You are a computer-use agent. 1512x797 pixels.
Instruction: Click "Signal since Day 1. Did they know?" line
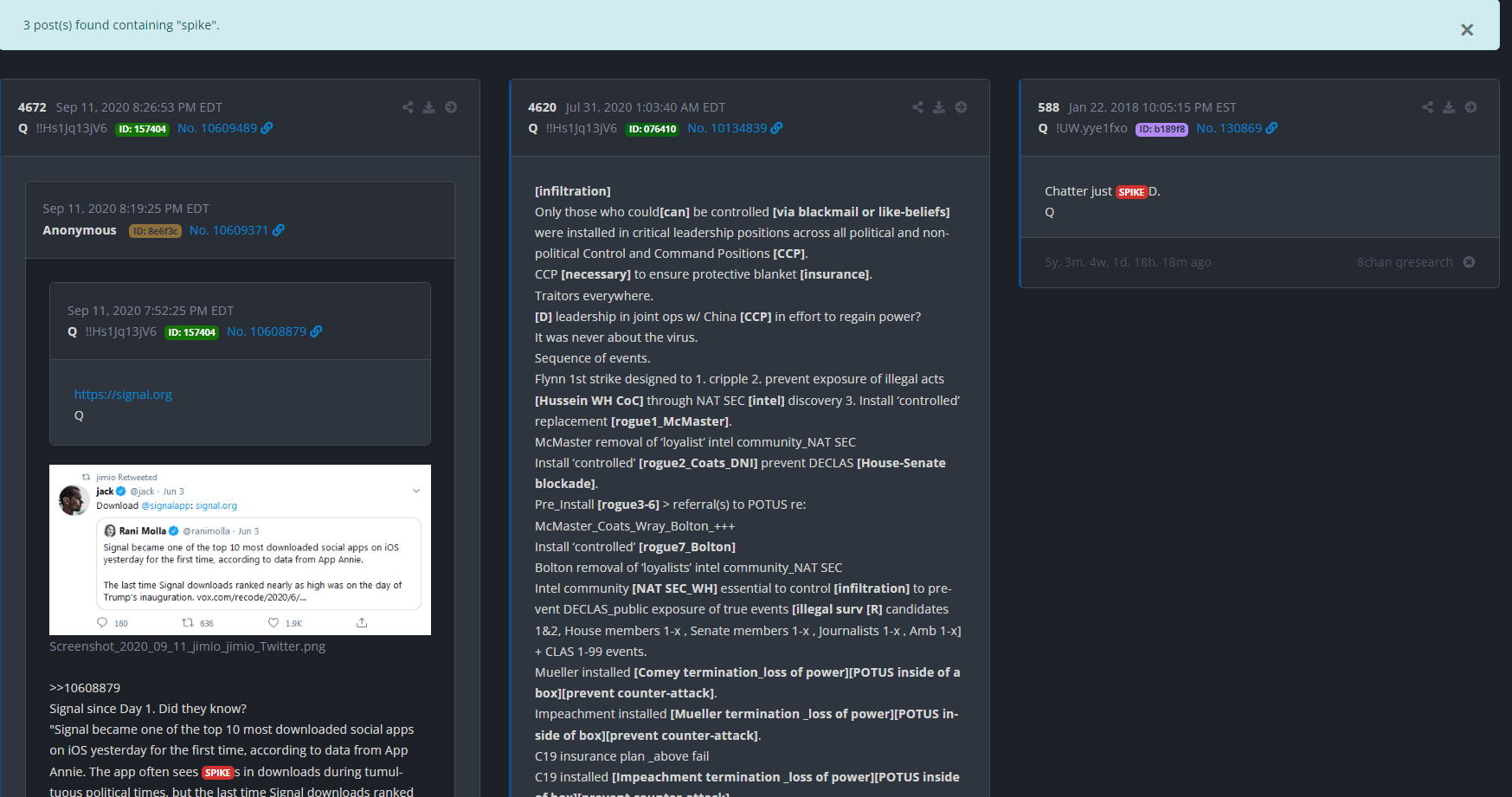148,709
